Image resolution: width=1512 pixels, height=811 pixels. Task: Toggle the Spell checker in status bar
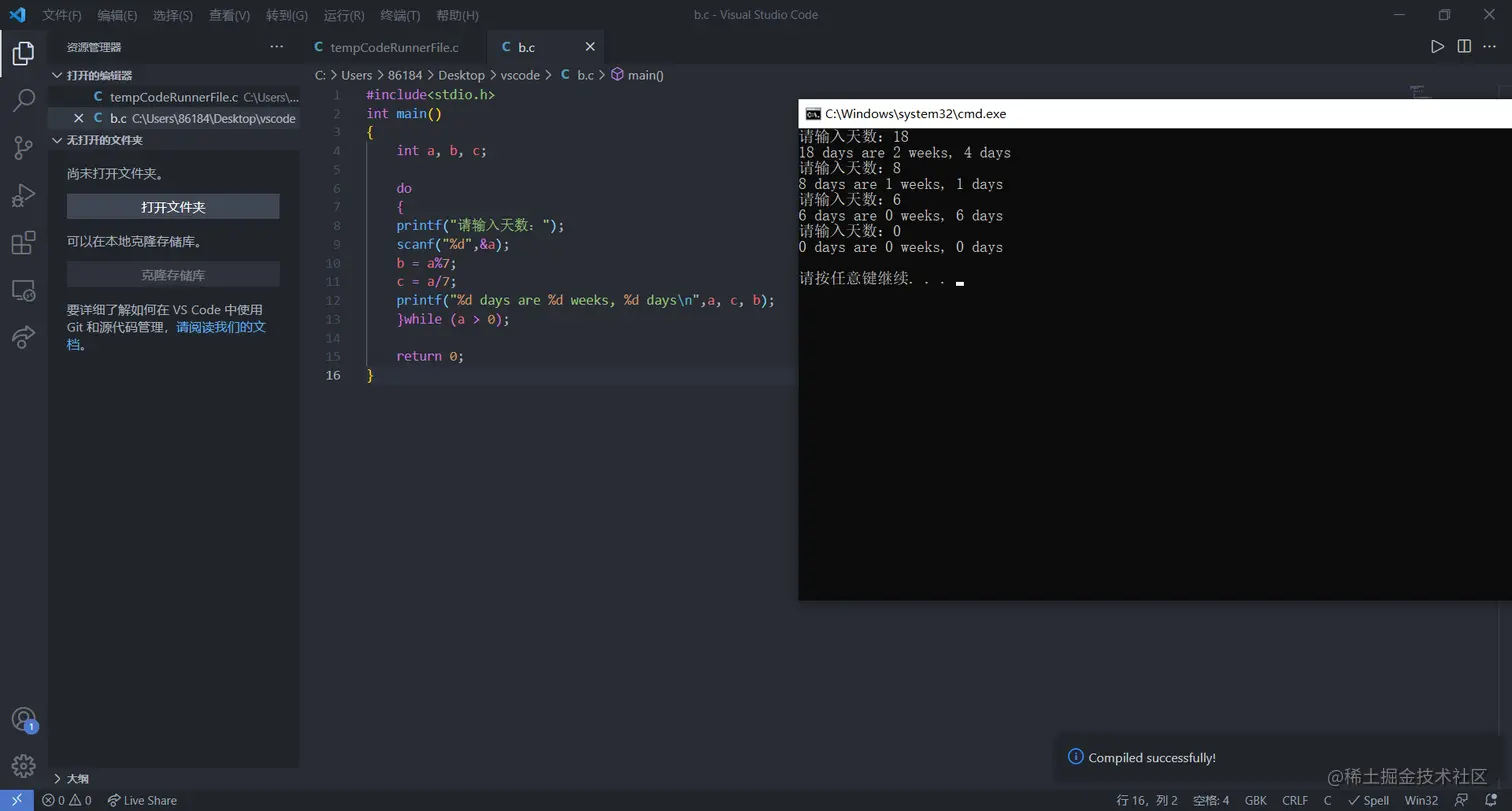[1369, 800]
